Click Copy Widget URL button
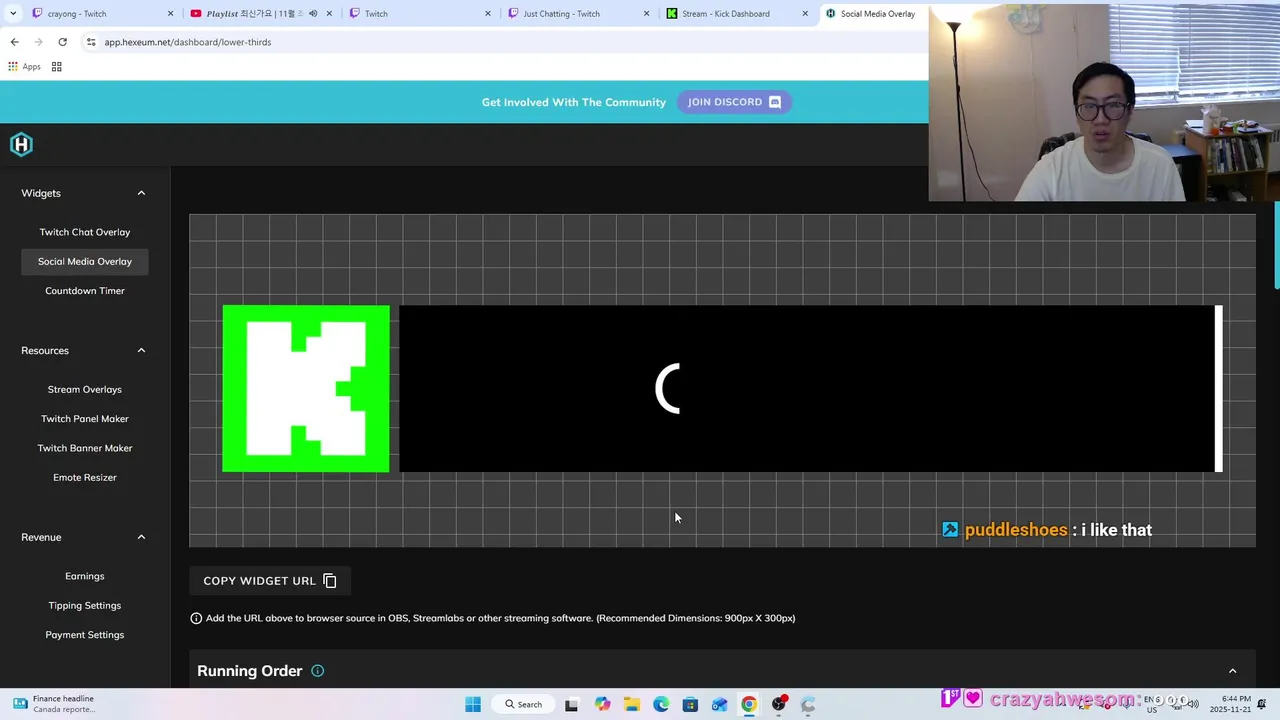Viewport: 1280px width, 720px height. (270, 581)
